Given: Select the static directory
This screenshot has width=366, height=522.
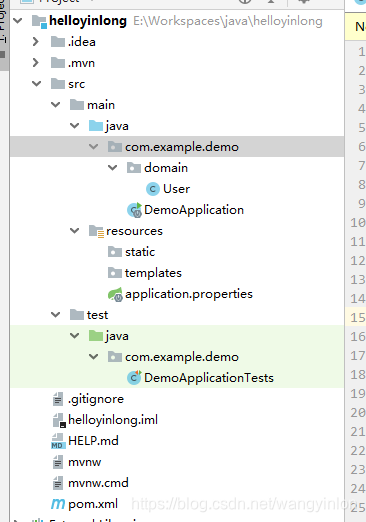Looking at the screenshot, I should 140,252.
